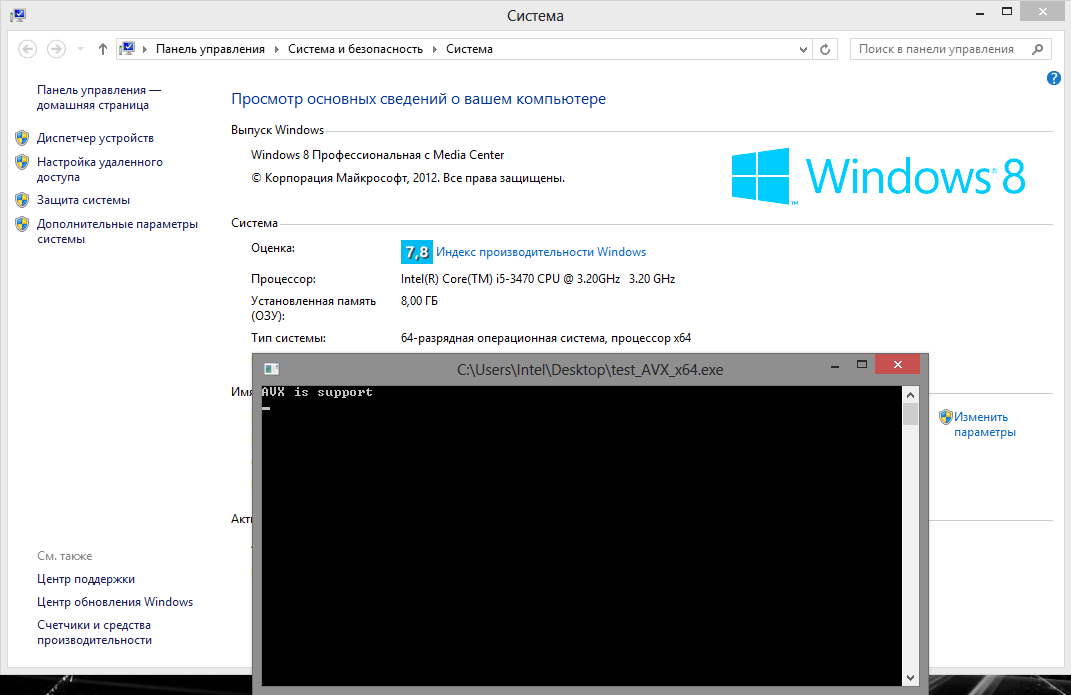Click shield icon beside Диспетчер устройств
This screenshot has width=1071, height=695.
point(22,138)
